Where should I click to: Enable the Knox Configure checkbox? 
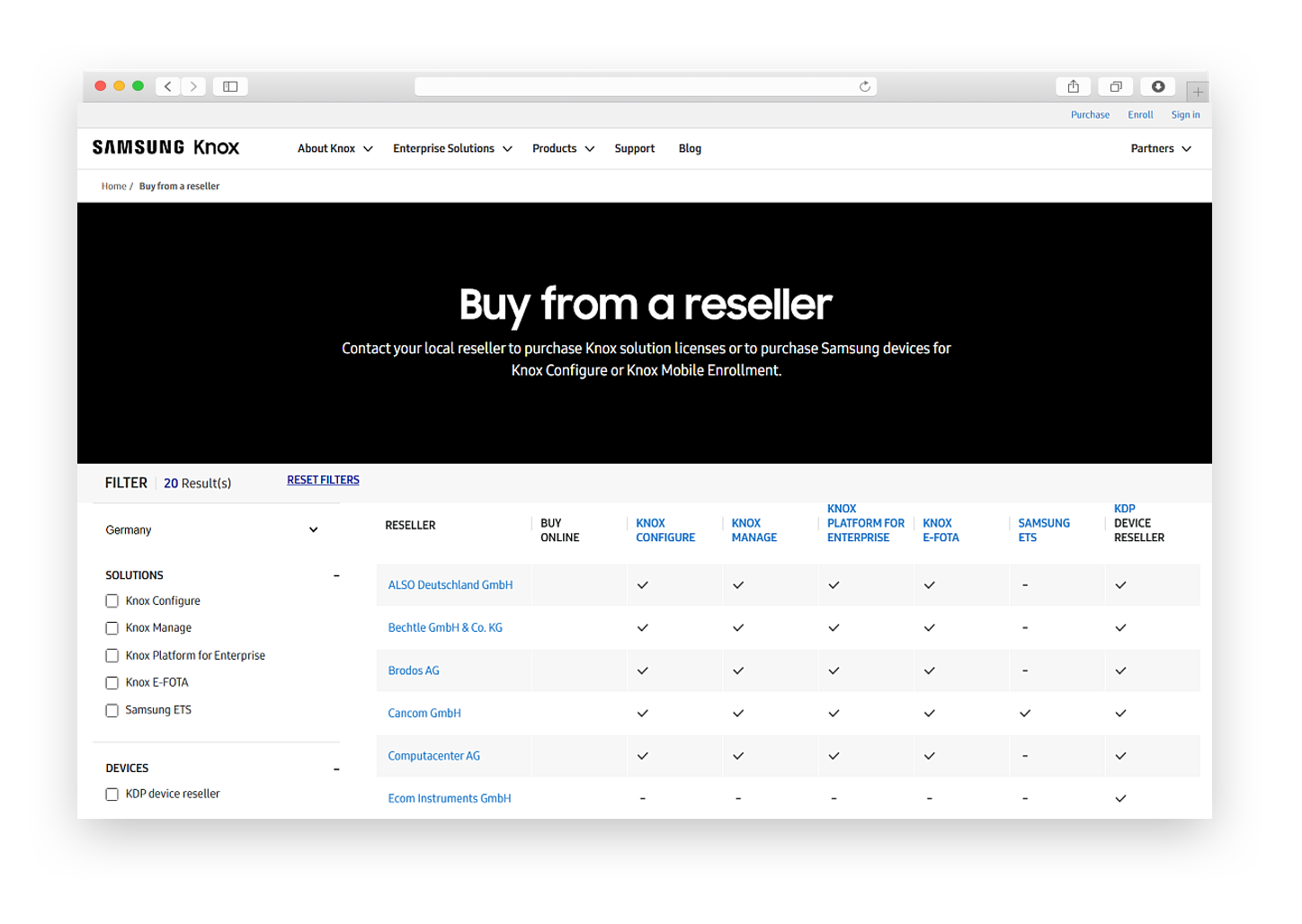click(112, 601)
